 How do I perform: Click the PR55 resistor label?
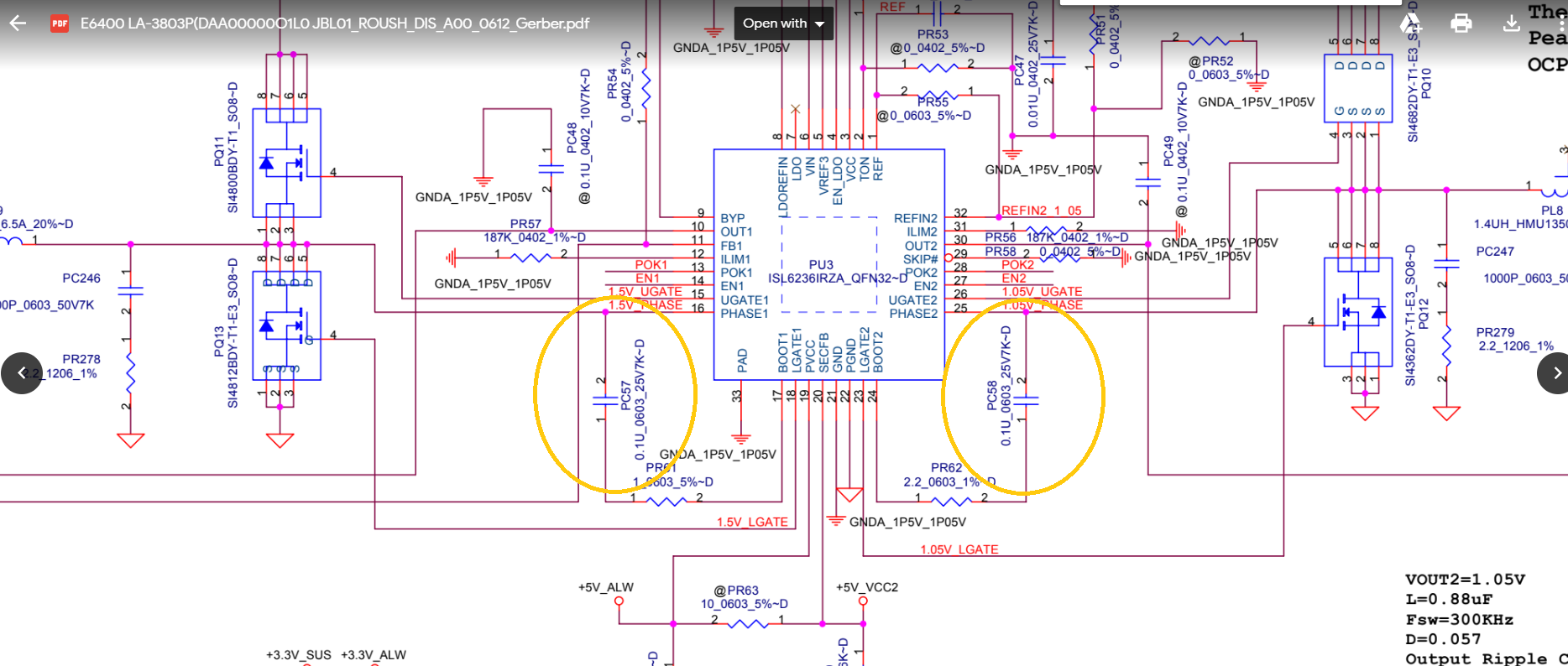[933, 102]
